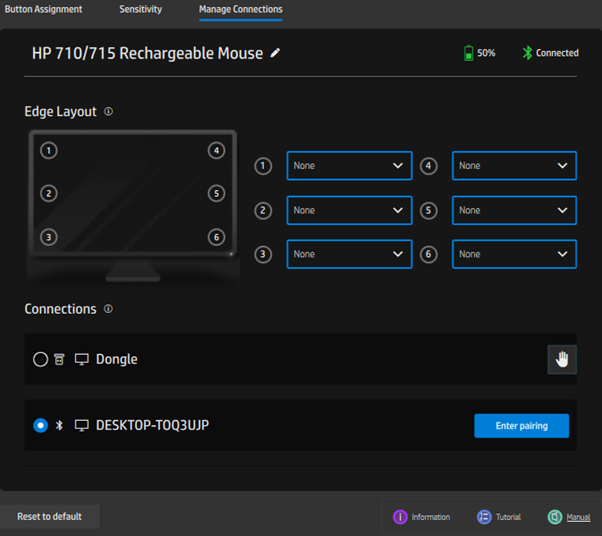The width and height of the screenshot is (602, 536).
Task: Click the Edge Layout heading
Action: click(60, 112)
